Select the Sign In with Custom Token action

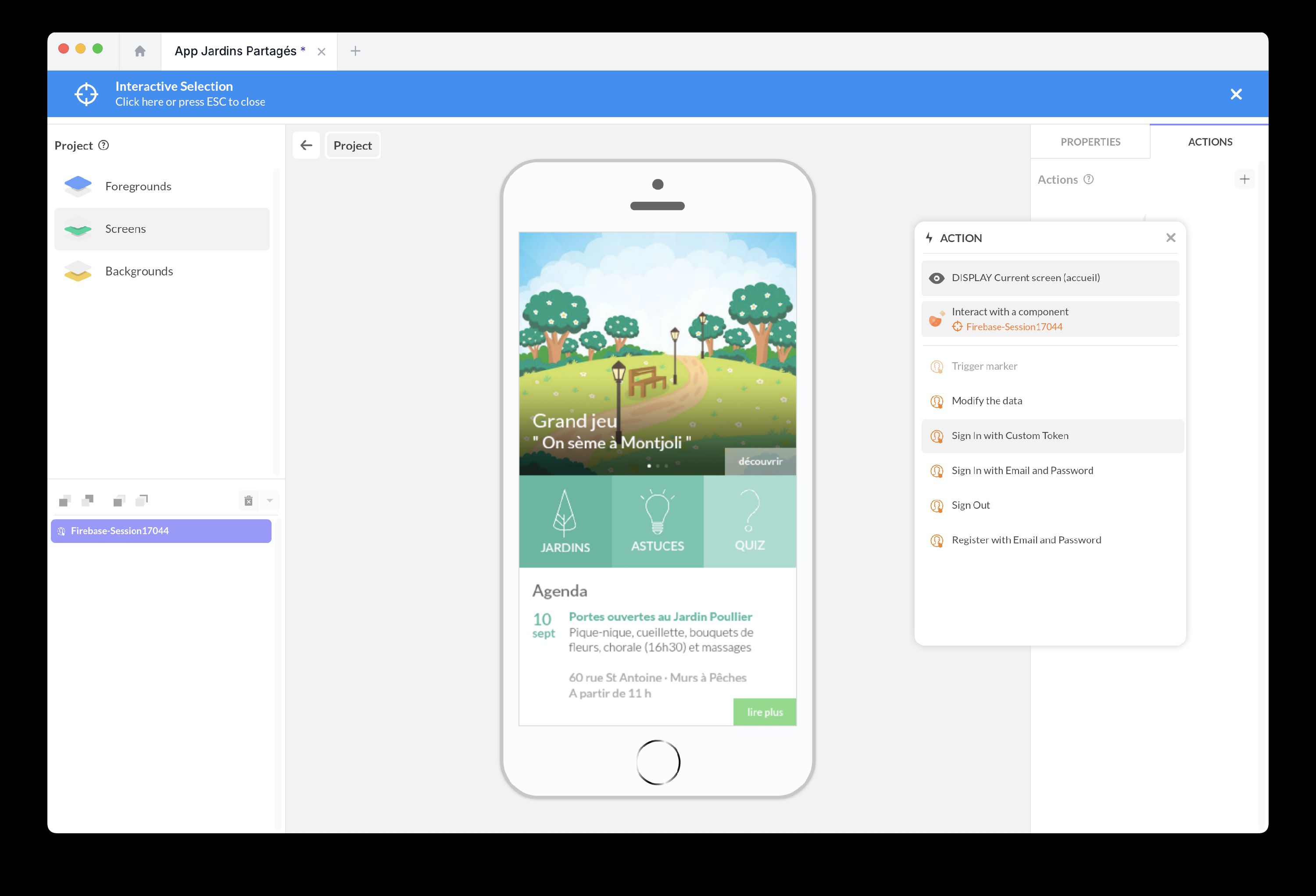[x=1010, y=435]
